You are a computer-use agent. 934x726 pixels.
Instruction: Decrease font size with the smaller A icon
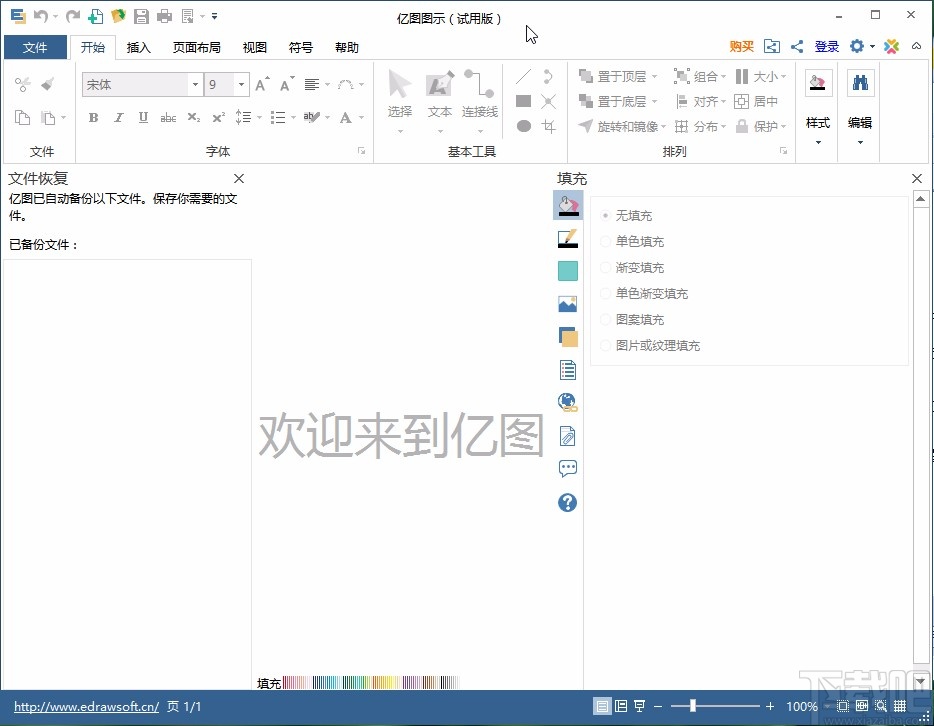tap(287, 85)
